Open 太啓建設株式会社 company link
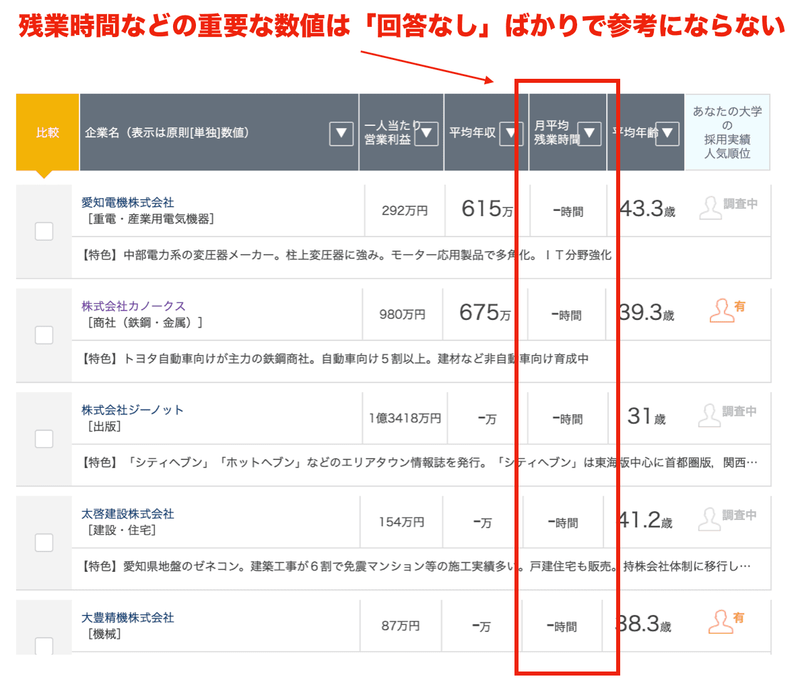Screen dimensions: 800x687 pyautogui.click(x=128, y=514)
